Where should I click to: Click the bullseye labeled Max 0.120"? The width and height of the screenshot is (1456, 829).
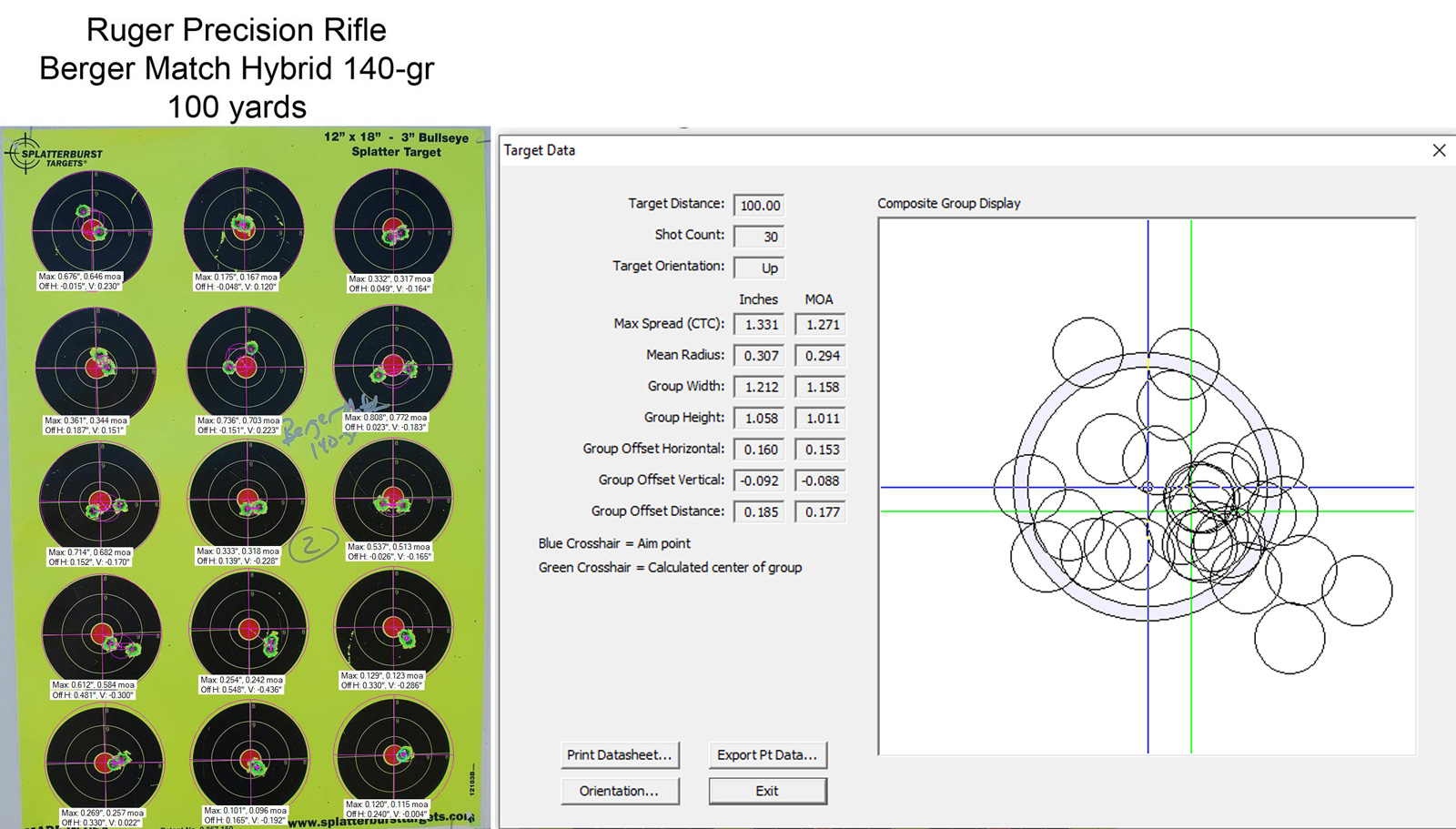point(395,755)
